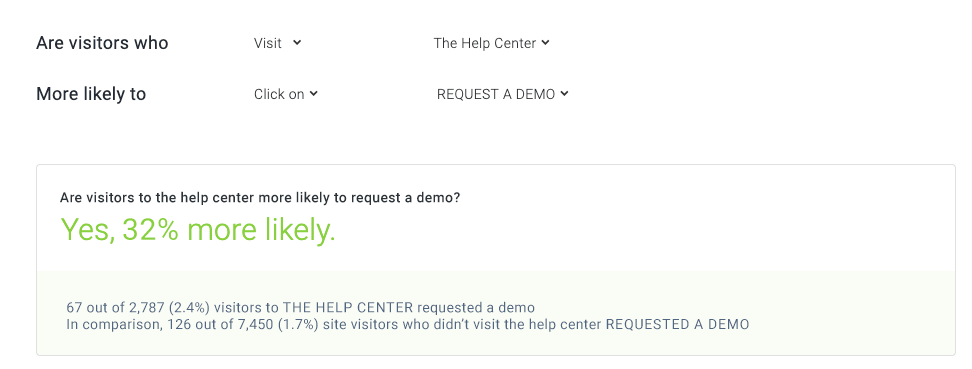This screenshot has width=972, height=369.
Task: Click the "67 out of 2,787" statistic line
Action: point(301,308)
